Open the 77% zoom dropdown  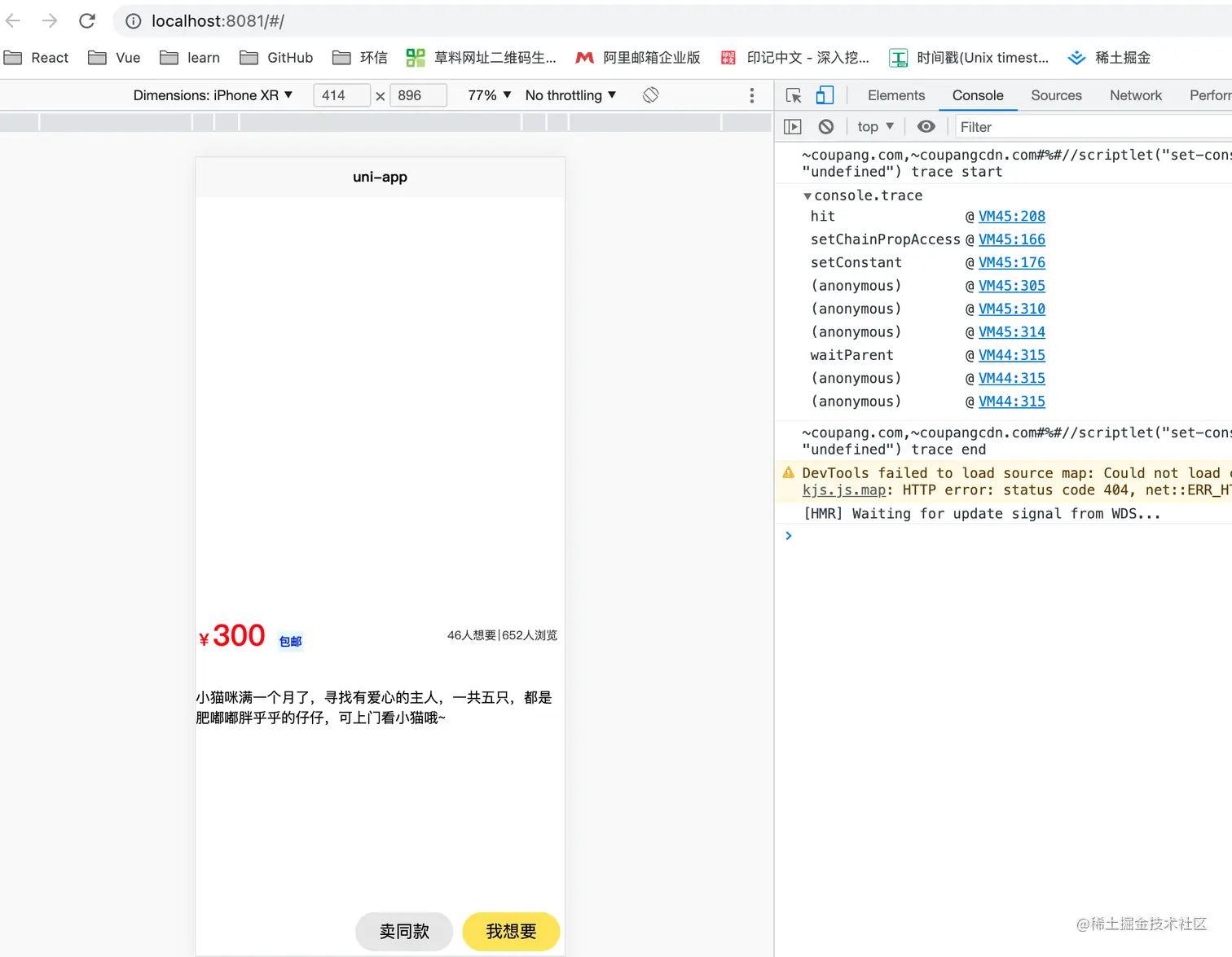pos(490,95)
